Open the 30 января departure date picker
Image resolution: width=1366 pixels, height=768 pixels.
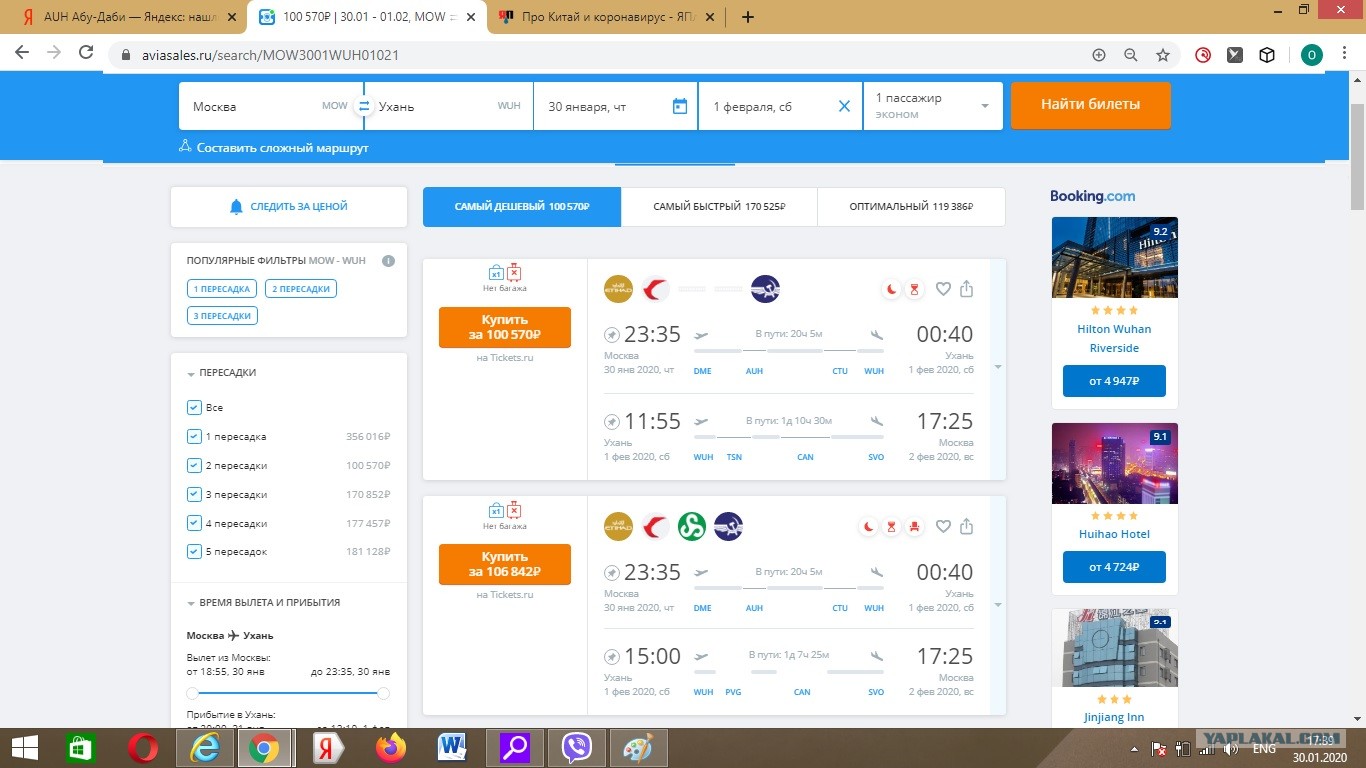(616, 106)
